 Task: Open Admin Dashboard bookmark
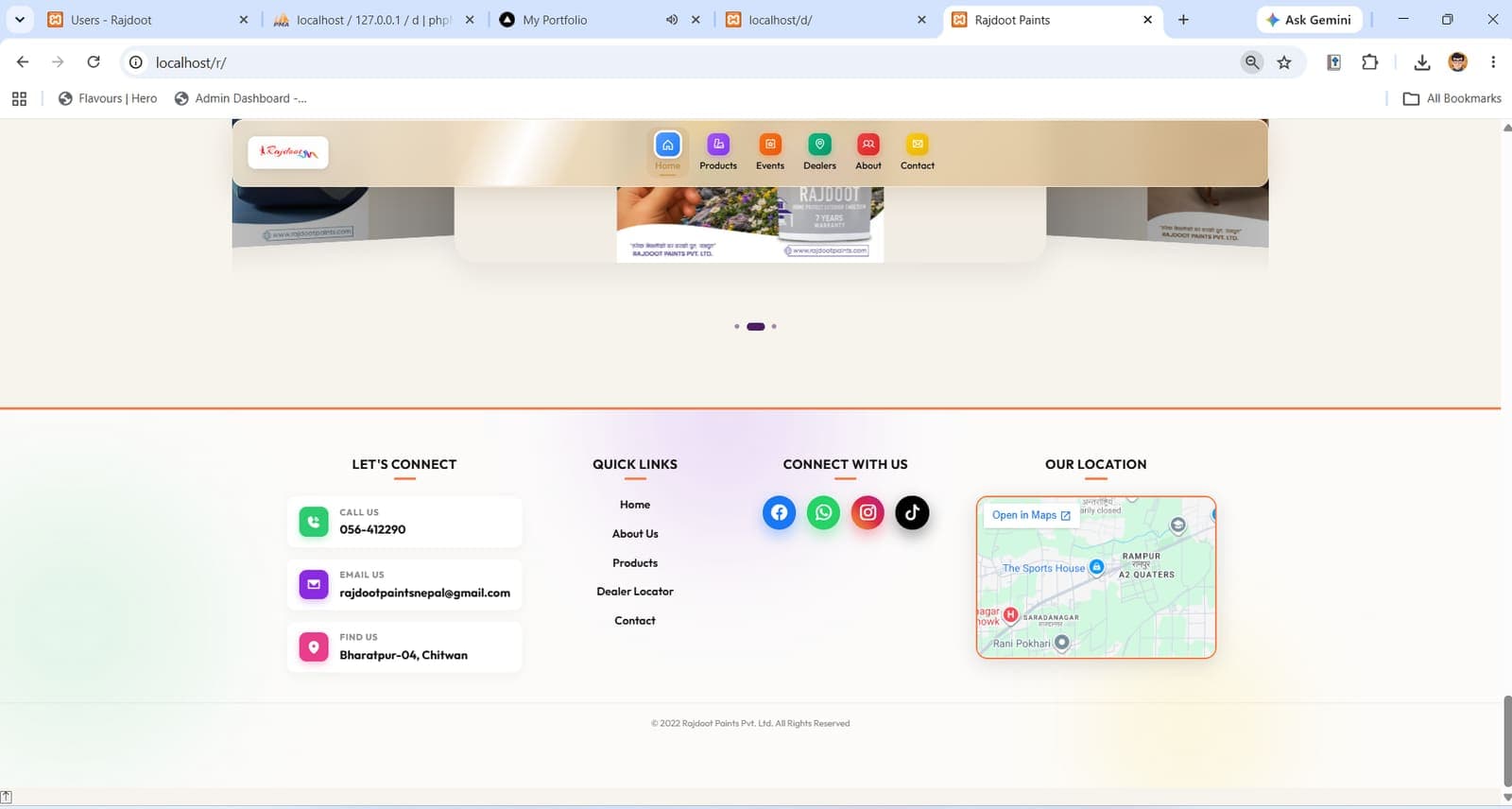point(241,98)
